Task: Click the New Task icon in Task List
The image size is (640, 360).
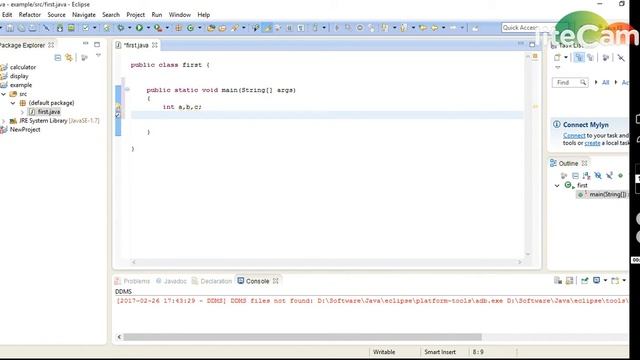Action: click(x=557, y=58)
